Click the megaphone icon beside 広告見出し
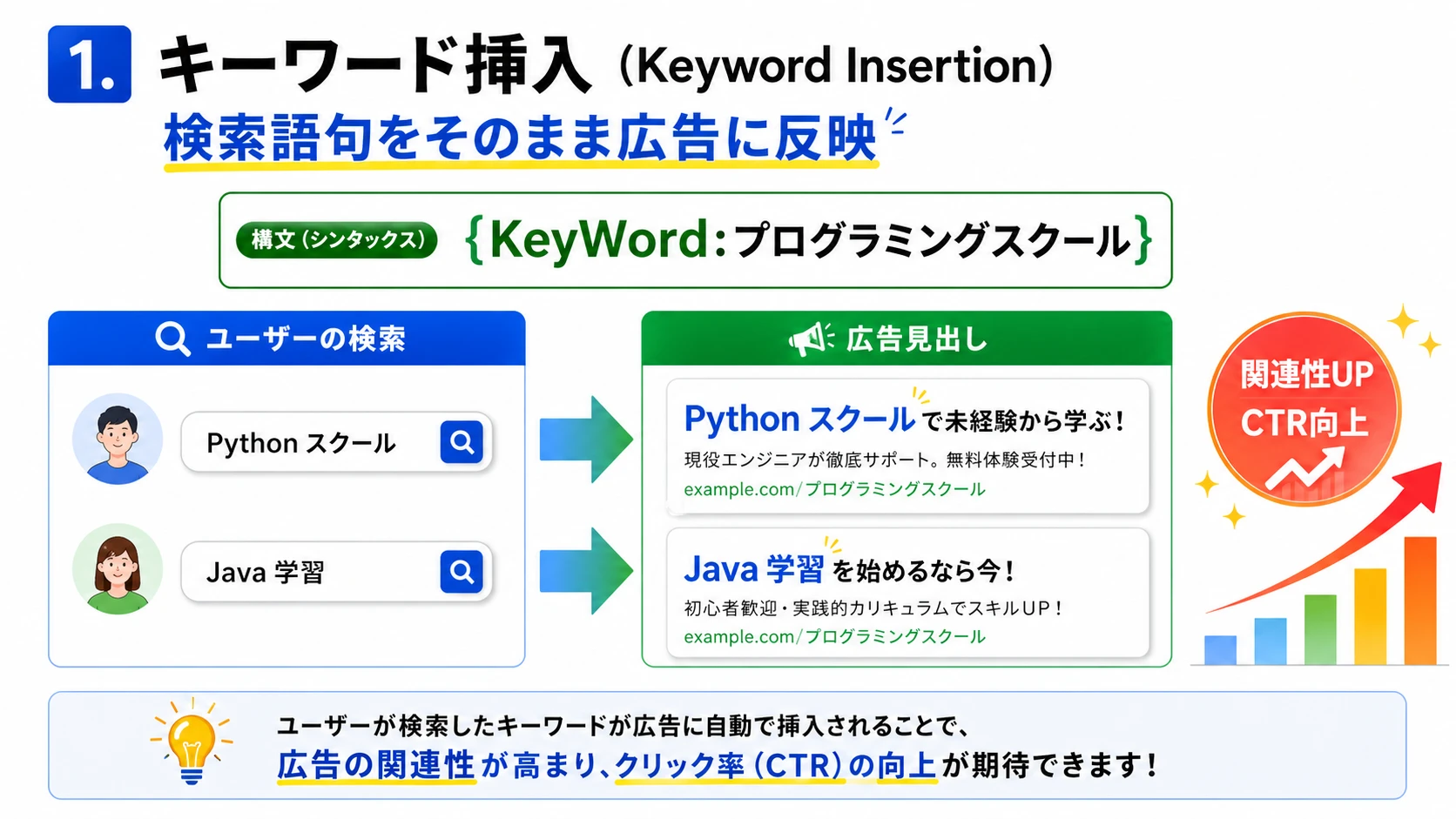Viewport: 1456px width, 819px height. tap(811, 339)
